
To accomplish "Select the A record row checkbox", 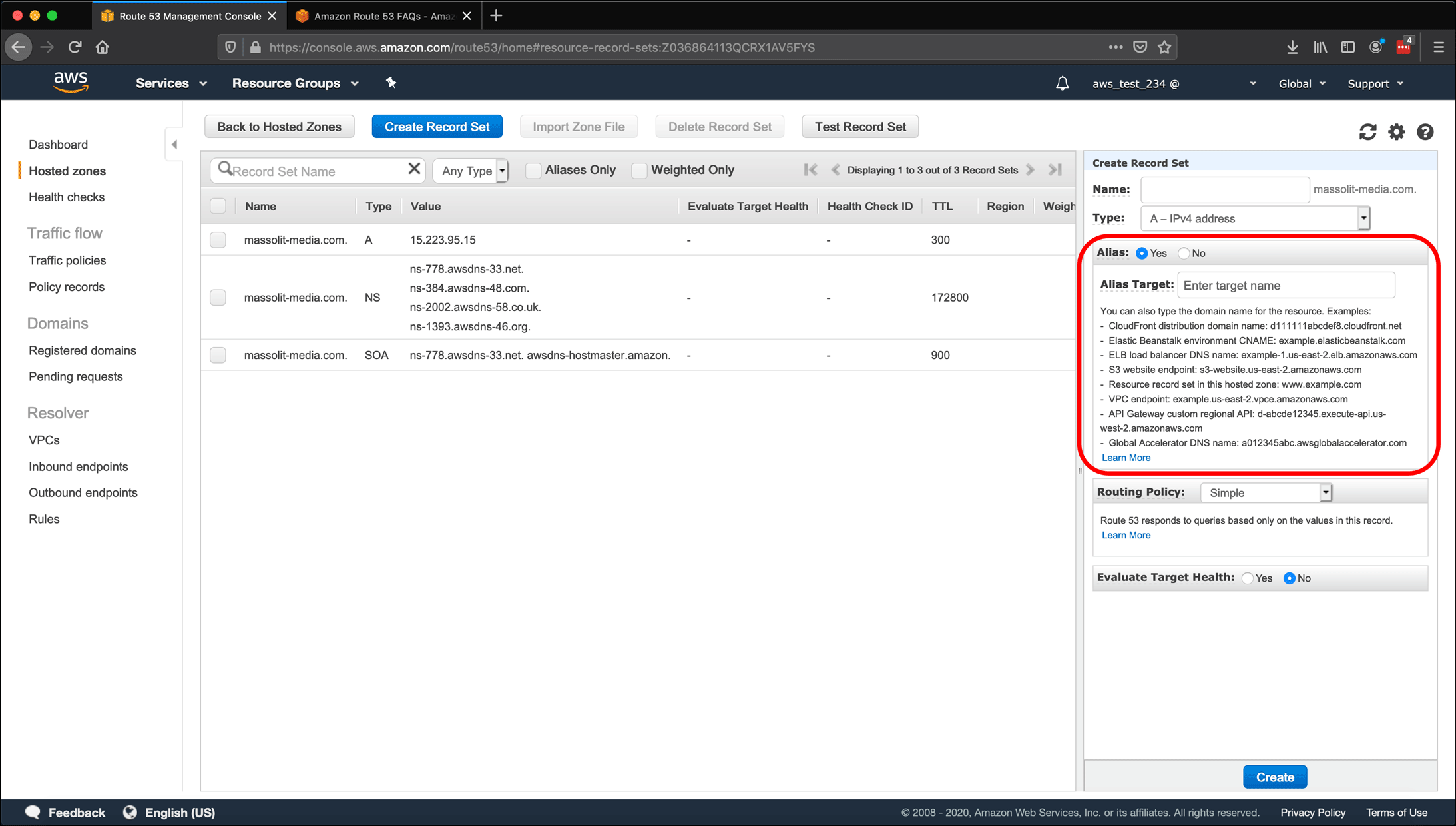I will 218,240.
